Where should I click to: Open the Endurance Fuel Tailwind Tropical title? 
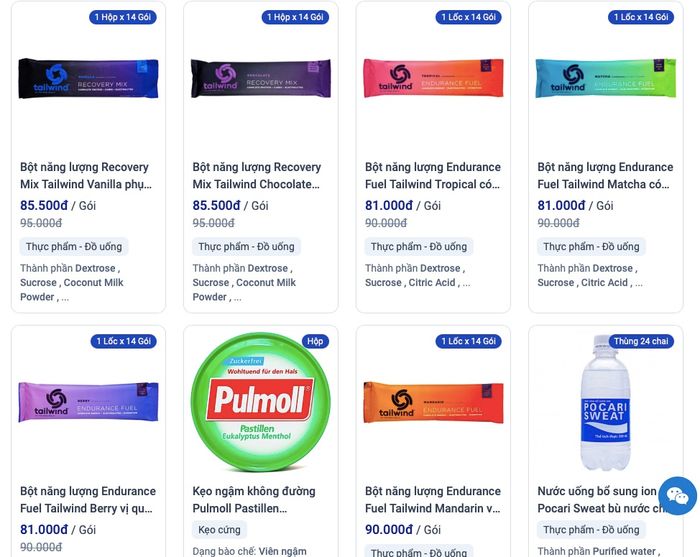pyautogui.click(x=433, y=175)
